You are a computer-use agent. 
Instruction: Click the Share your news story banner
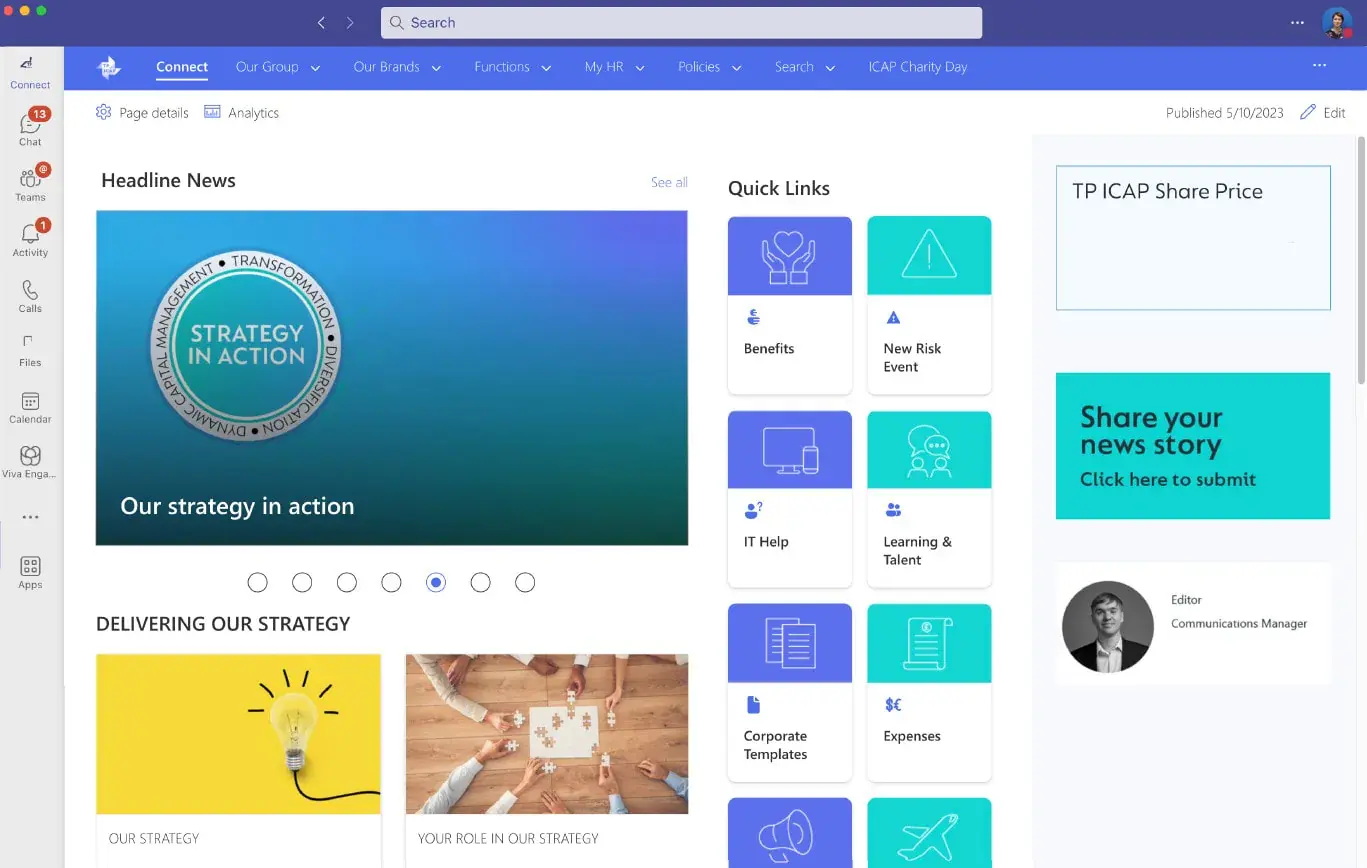click(1192, 446)
